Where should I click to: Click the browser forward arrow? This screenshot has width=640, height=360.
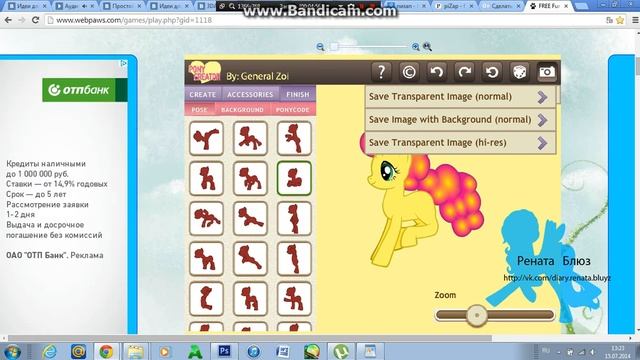click(22, 20)
